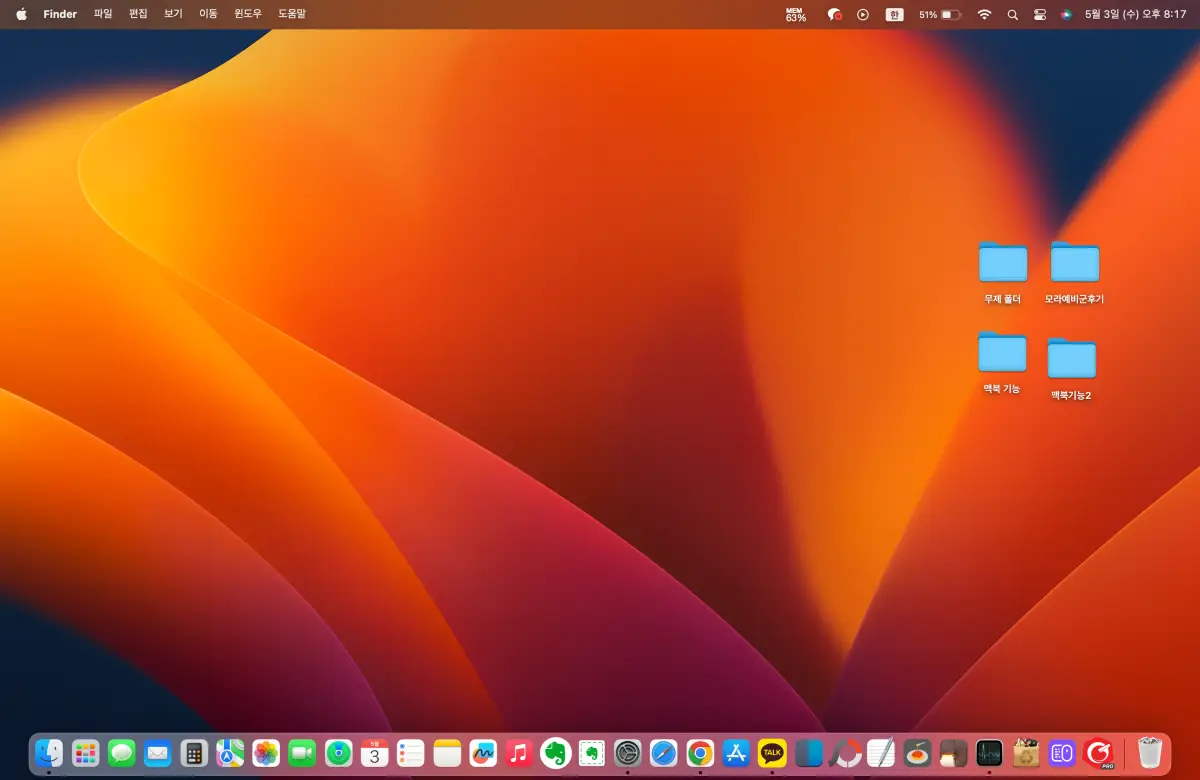This screenshot has width=1200, height=780.
Task: Open the 이동 menu
Action: point(208,14)
